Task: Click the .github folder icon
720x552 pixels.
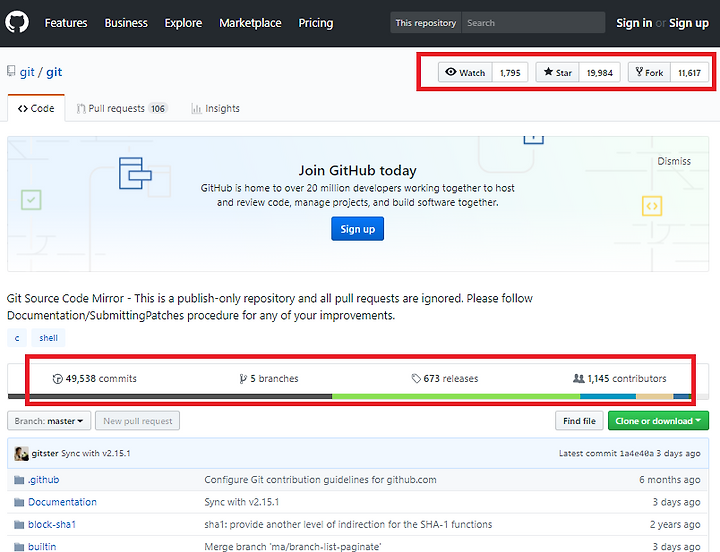Action: (x=19, y=480)
